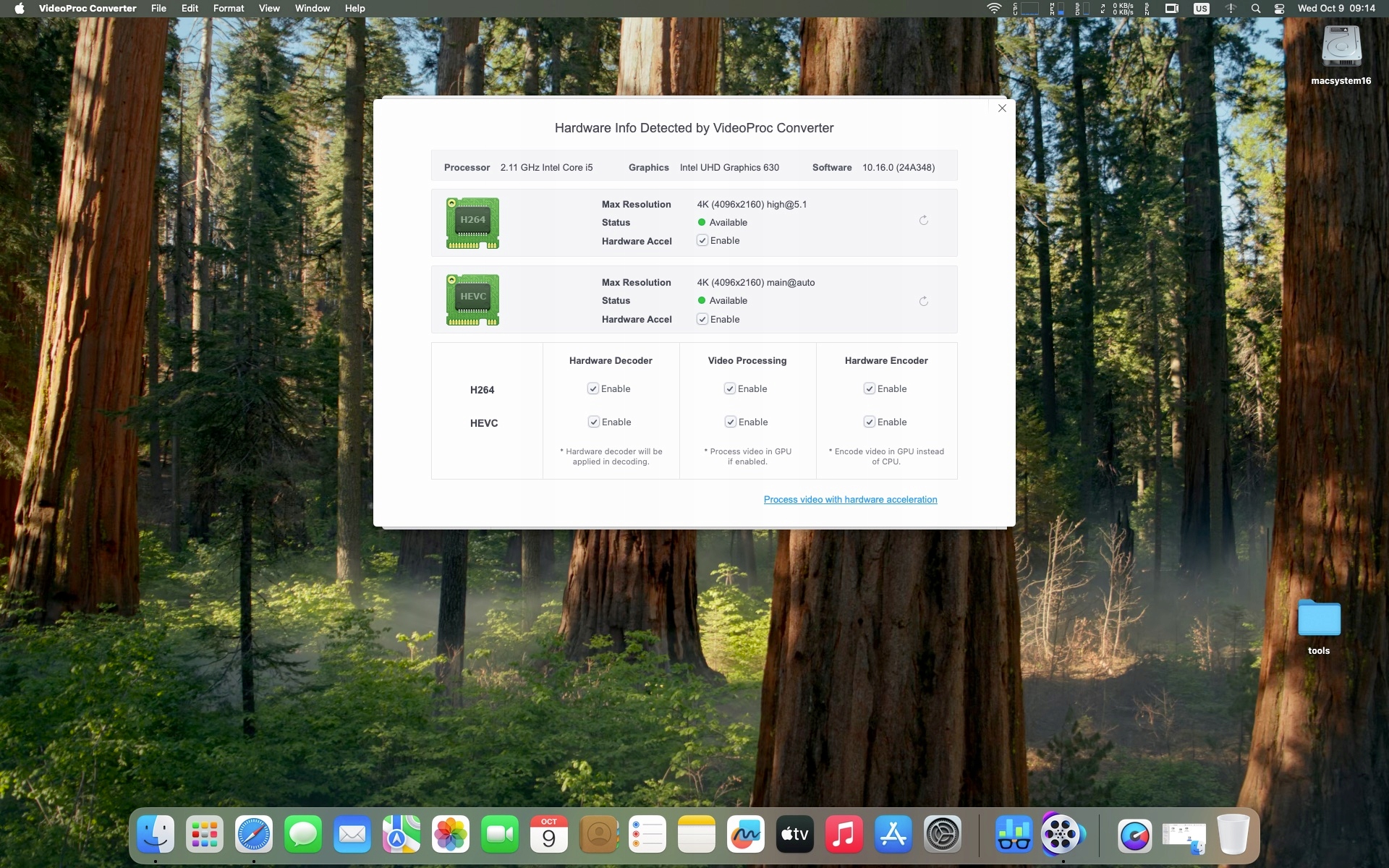Toggle the H264 Hardware Encoder Enable checkbox

click(x=870, y=389)
